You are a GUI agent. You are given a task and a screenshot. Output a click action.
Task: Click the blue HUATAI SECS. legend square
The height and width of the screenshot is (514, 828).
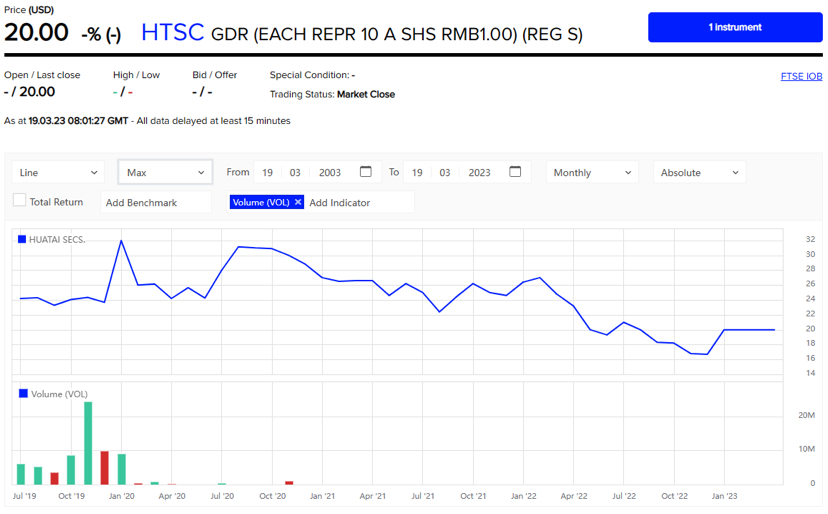click(22, 239)
